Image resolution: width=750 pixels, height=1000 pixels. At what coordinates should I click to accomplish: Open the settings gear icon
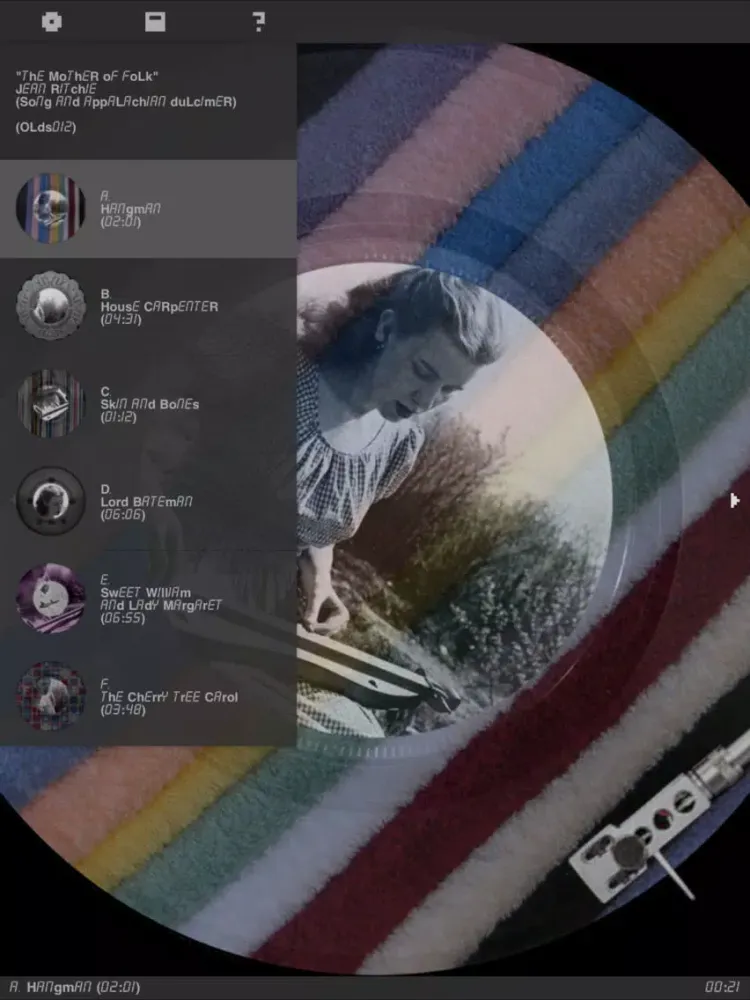point(52,22)
